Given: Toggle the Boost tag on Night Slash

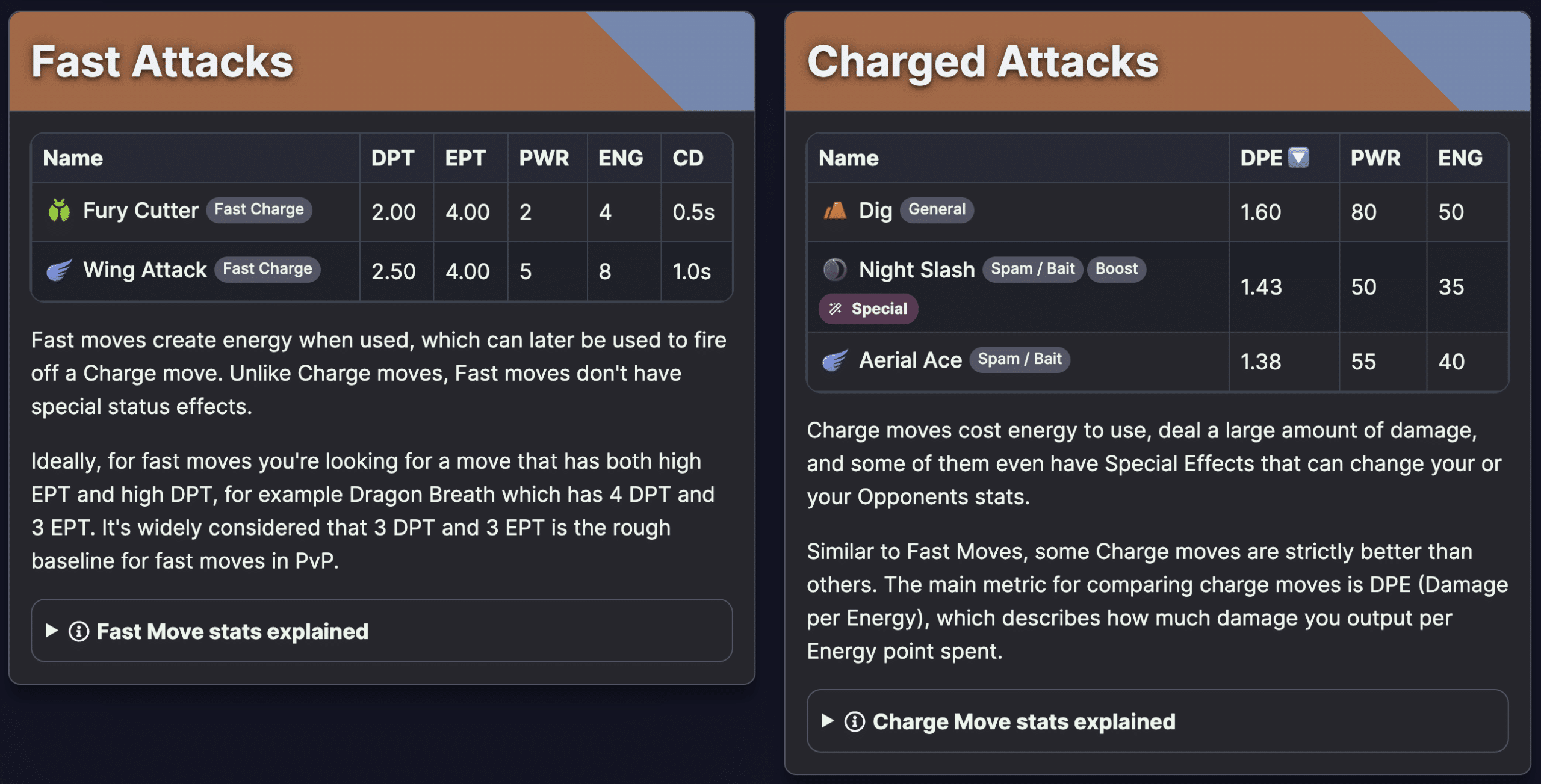Looking at the screenshot, I should click(1116, 270).
